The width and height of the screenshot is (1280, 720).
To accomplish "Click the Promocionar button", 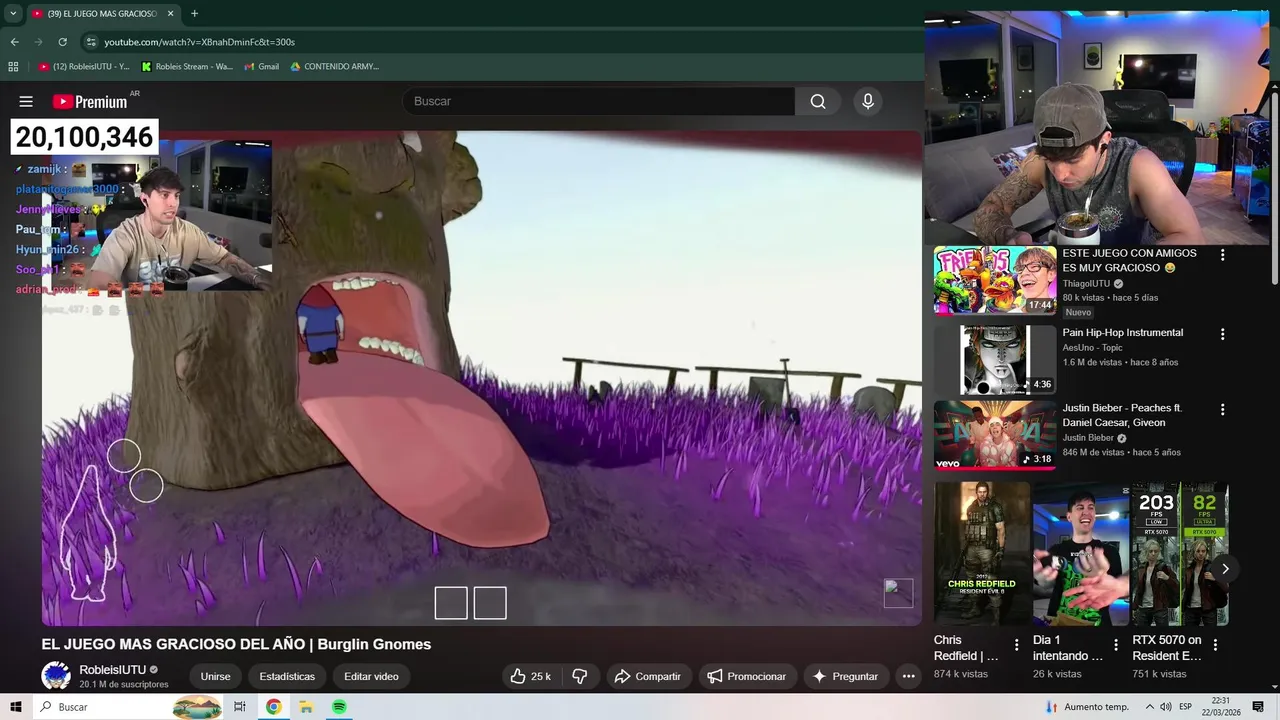I will point(746,676).
